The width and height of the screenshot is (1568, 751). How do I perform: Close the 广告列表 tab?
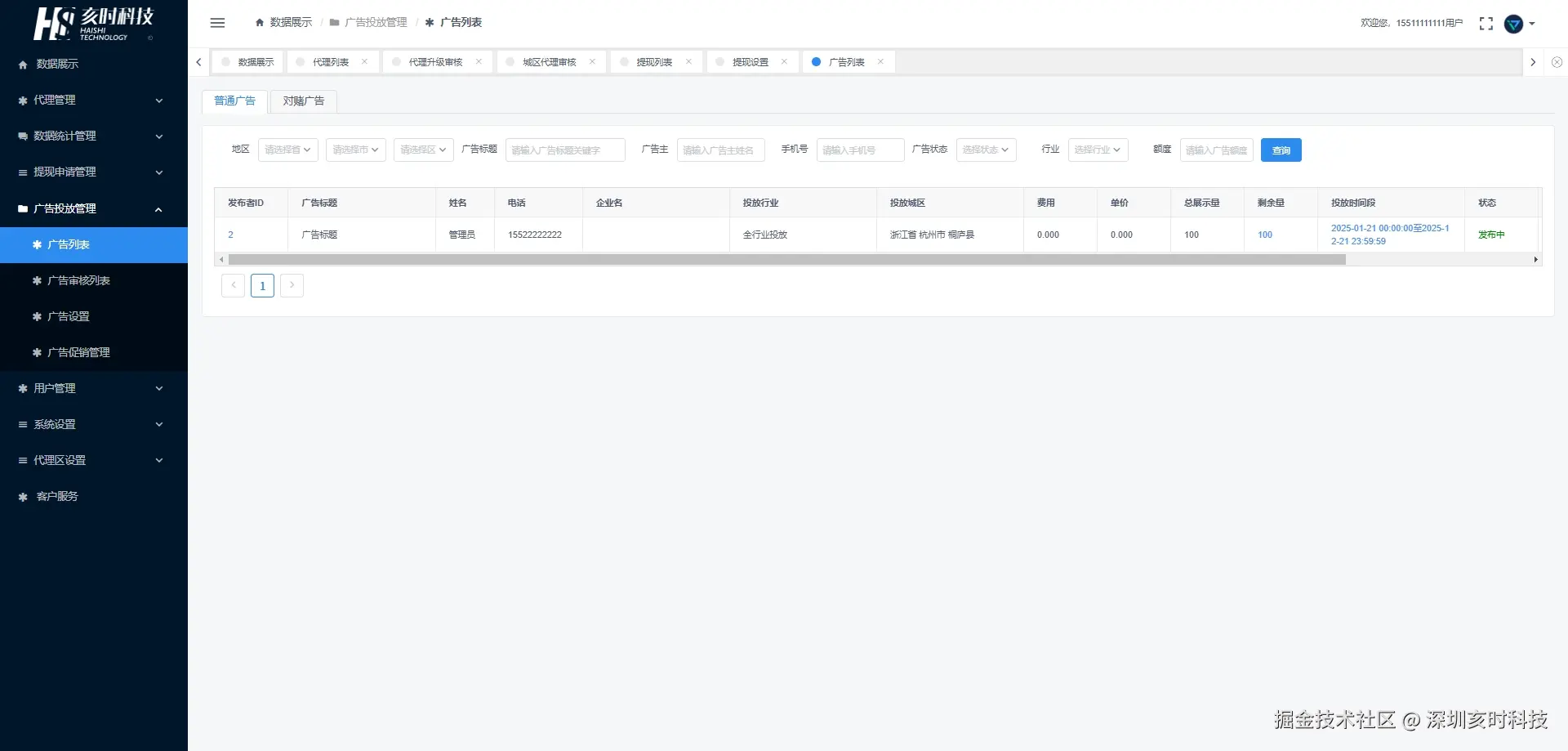point(880,62)
